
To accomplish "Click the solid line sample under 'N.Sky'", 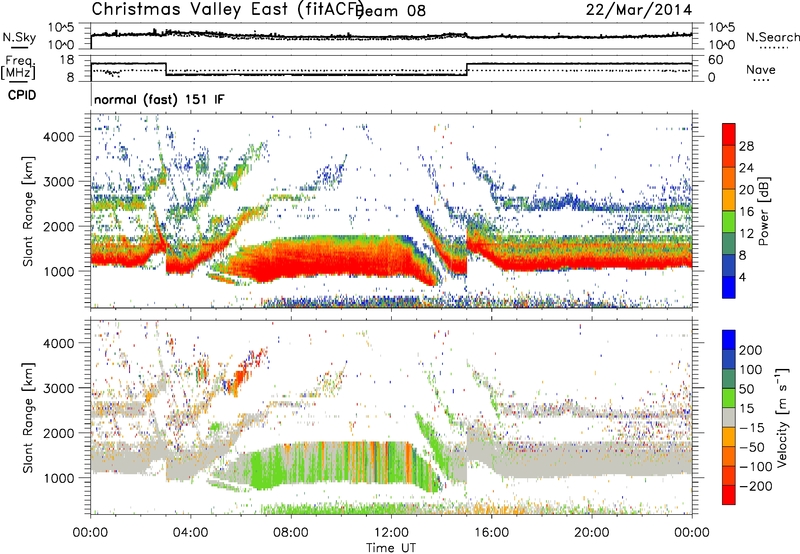I will (x=19, y=47).
